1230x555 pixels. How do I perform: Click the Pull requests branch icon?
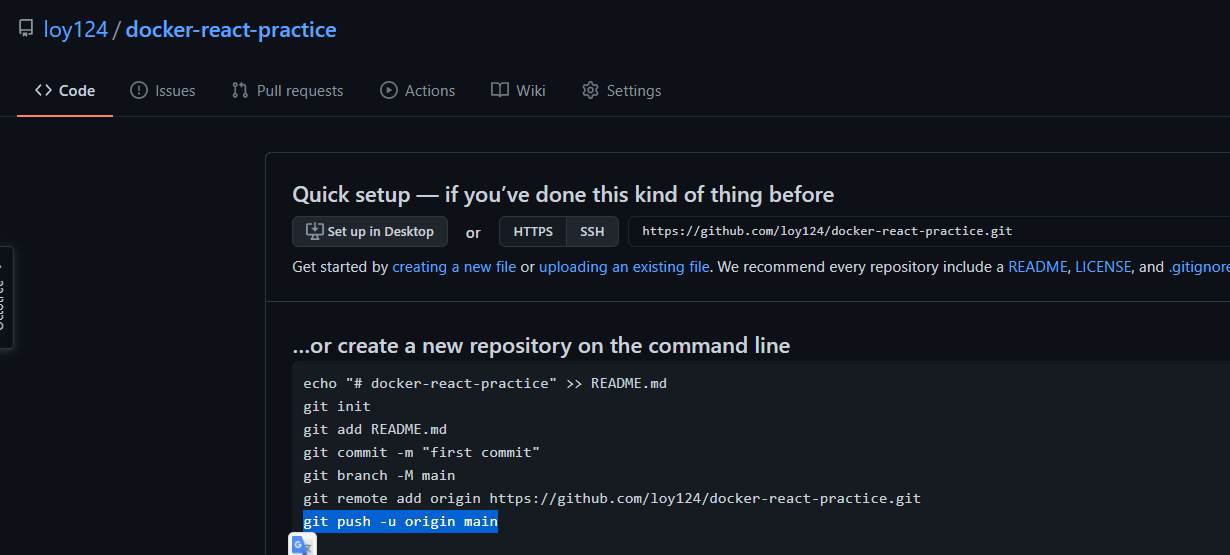pyautogui.click(x=240, y=91)
